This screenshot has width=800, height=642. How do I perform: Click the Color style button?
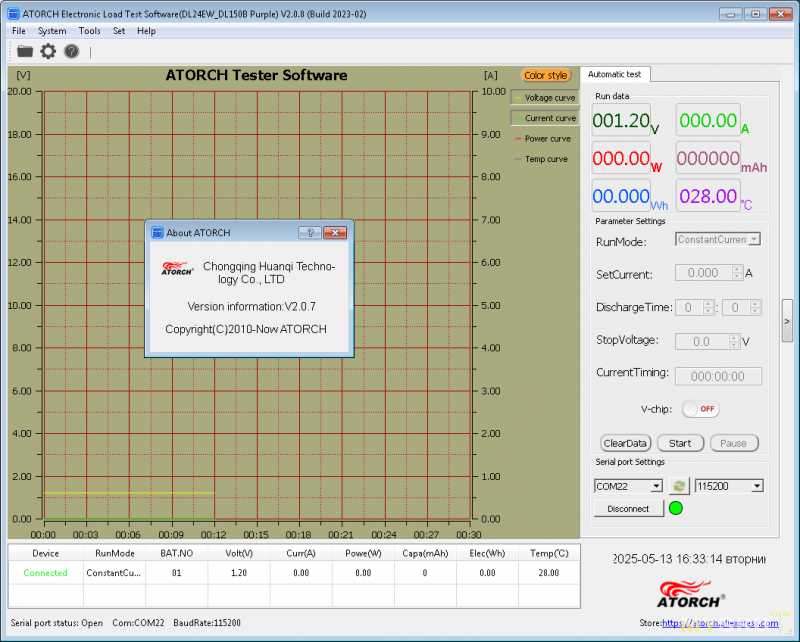click(x=545, y=75)
